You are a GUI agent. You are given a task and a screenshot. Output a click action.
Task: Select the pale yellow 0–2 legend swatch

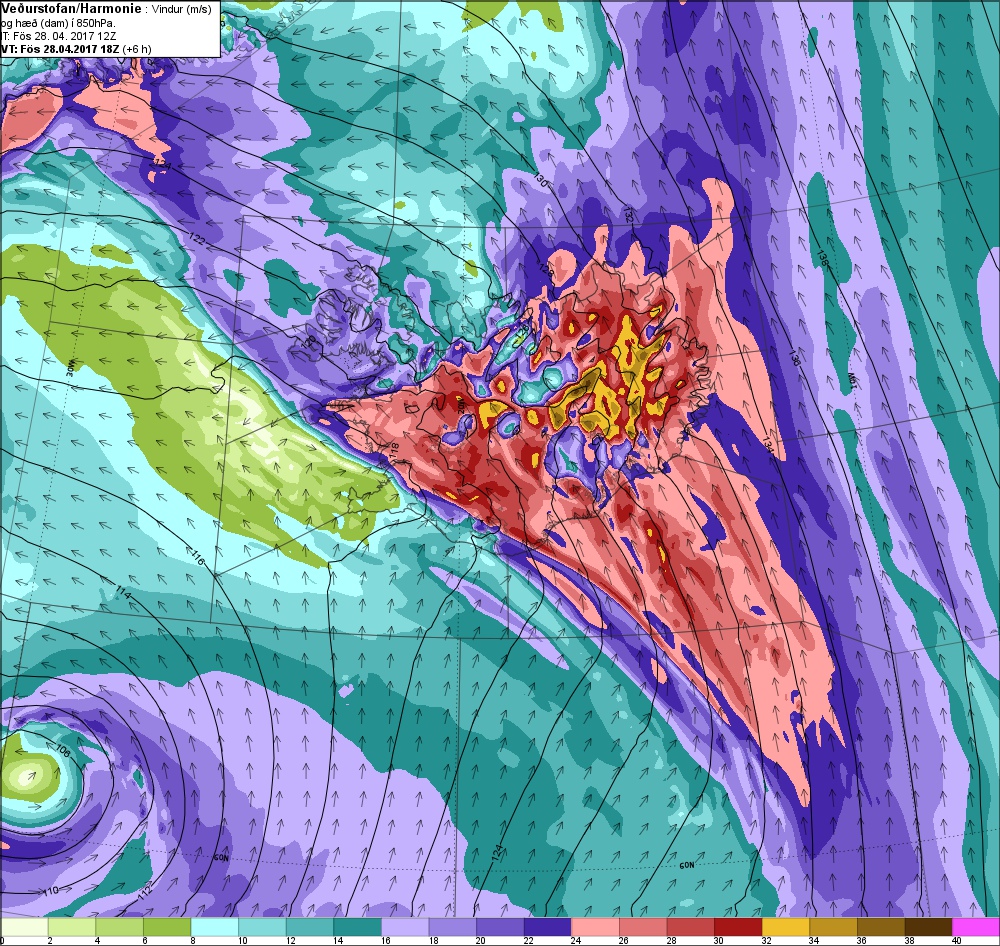(x=24, y=926)
